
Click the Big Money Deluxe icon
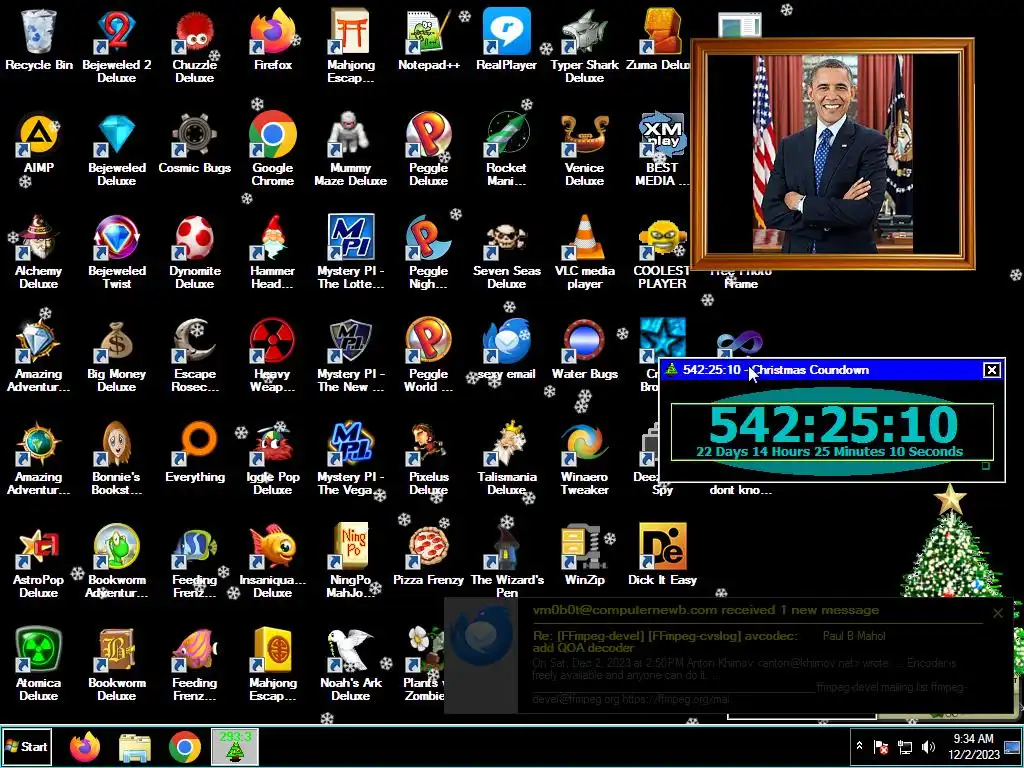[x=116, y=354]
